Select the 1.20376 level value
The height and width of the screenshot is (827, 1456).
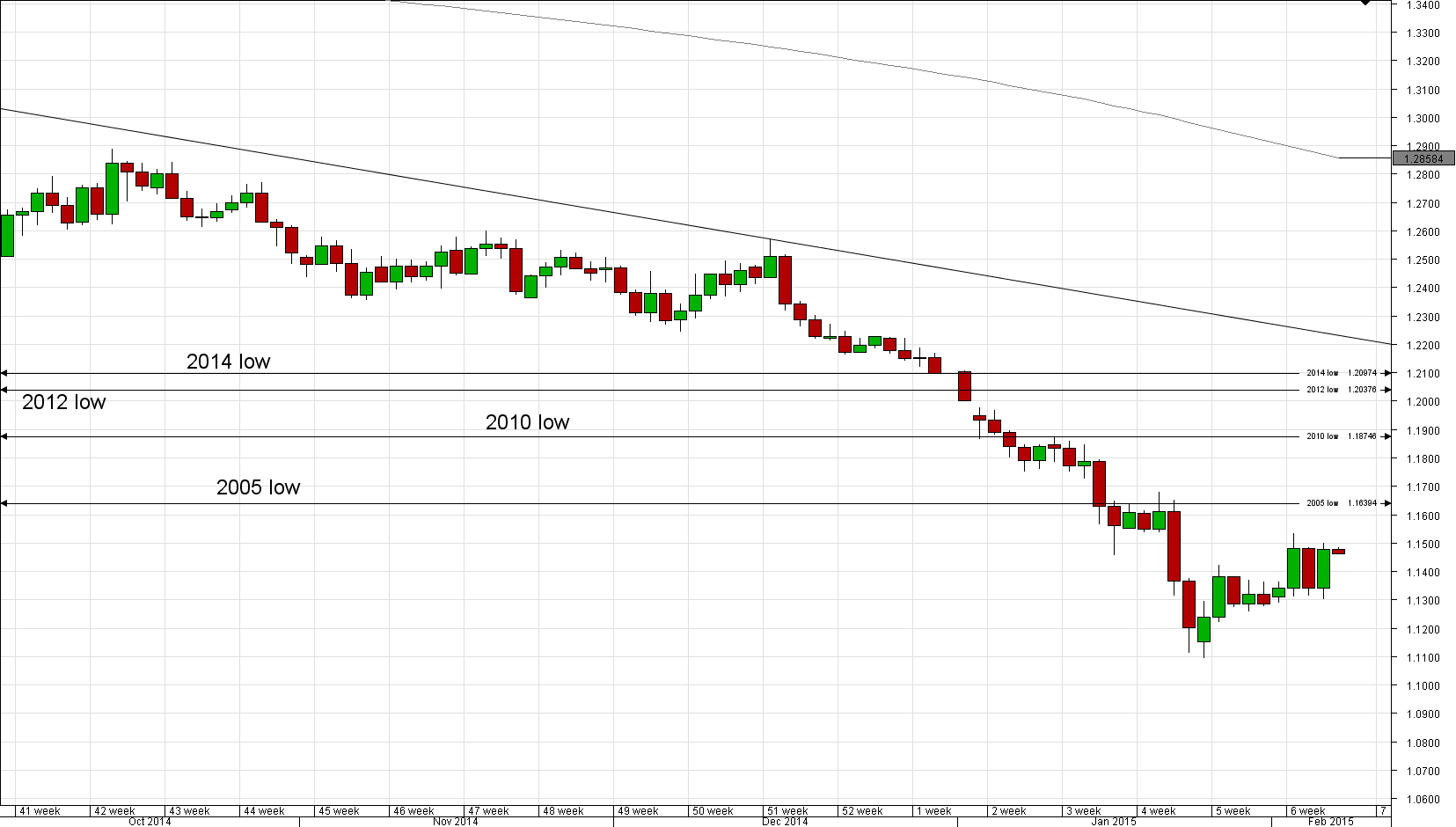[x=1362, y=390]
